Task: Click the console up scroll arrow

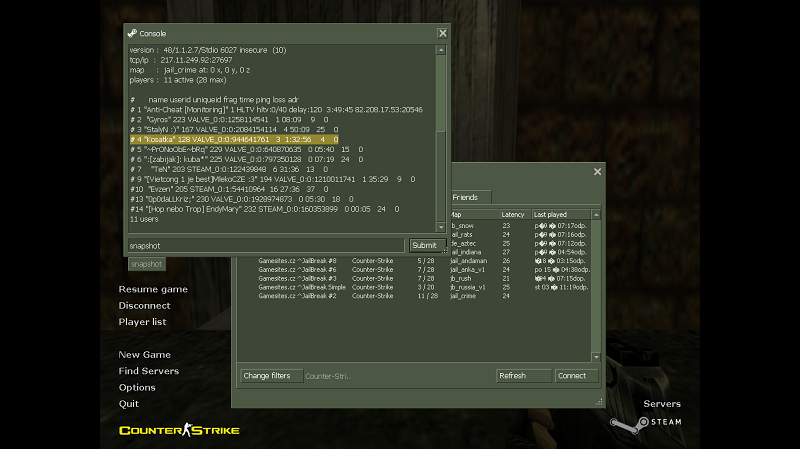Action: tap(441, 50)
